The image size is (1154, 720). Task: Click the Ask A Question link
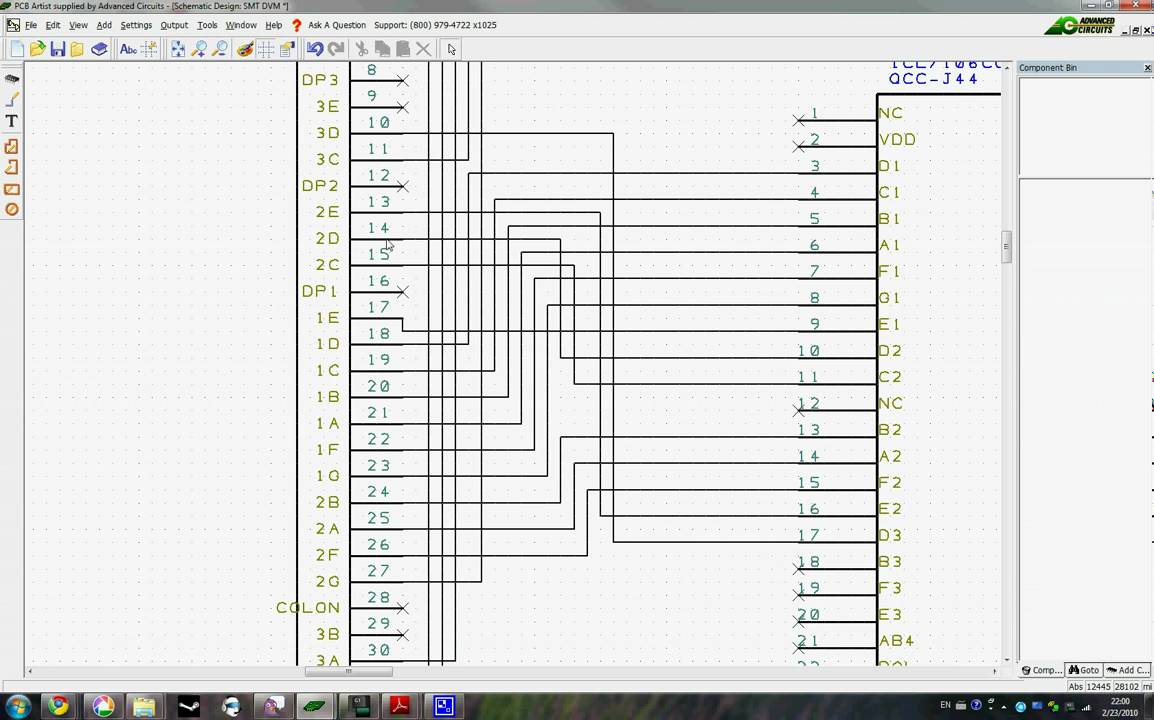pos(336,25)
